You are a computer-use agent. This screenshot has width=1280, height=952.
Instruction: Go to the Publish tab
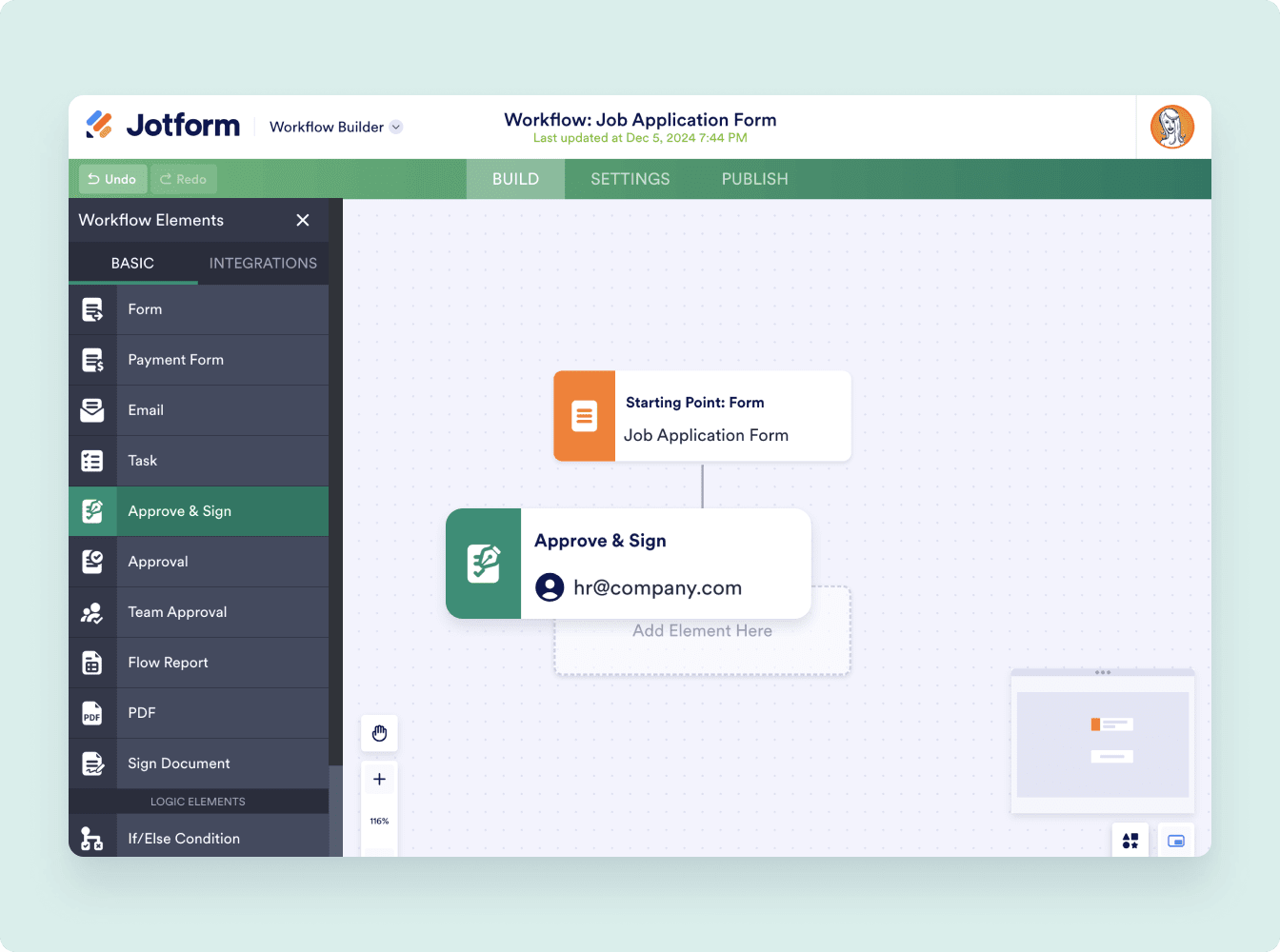coord(754,179)
